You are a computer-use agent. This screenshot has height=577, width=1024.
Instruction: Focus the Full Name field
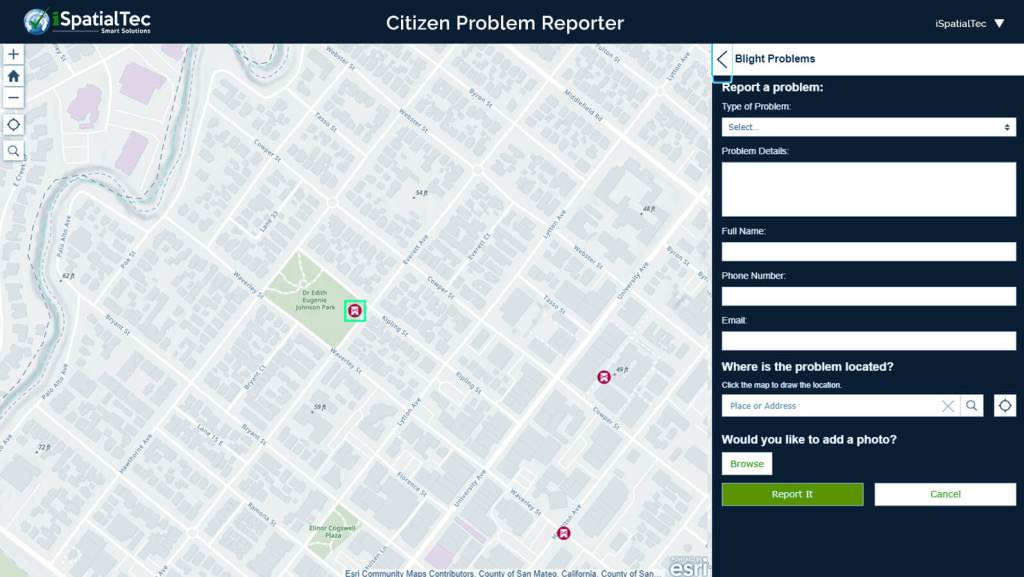pyautogui.click(x=868, y=252)
